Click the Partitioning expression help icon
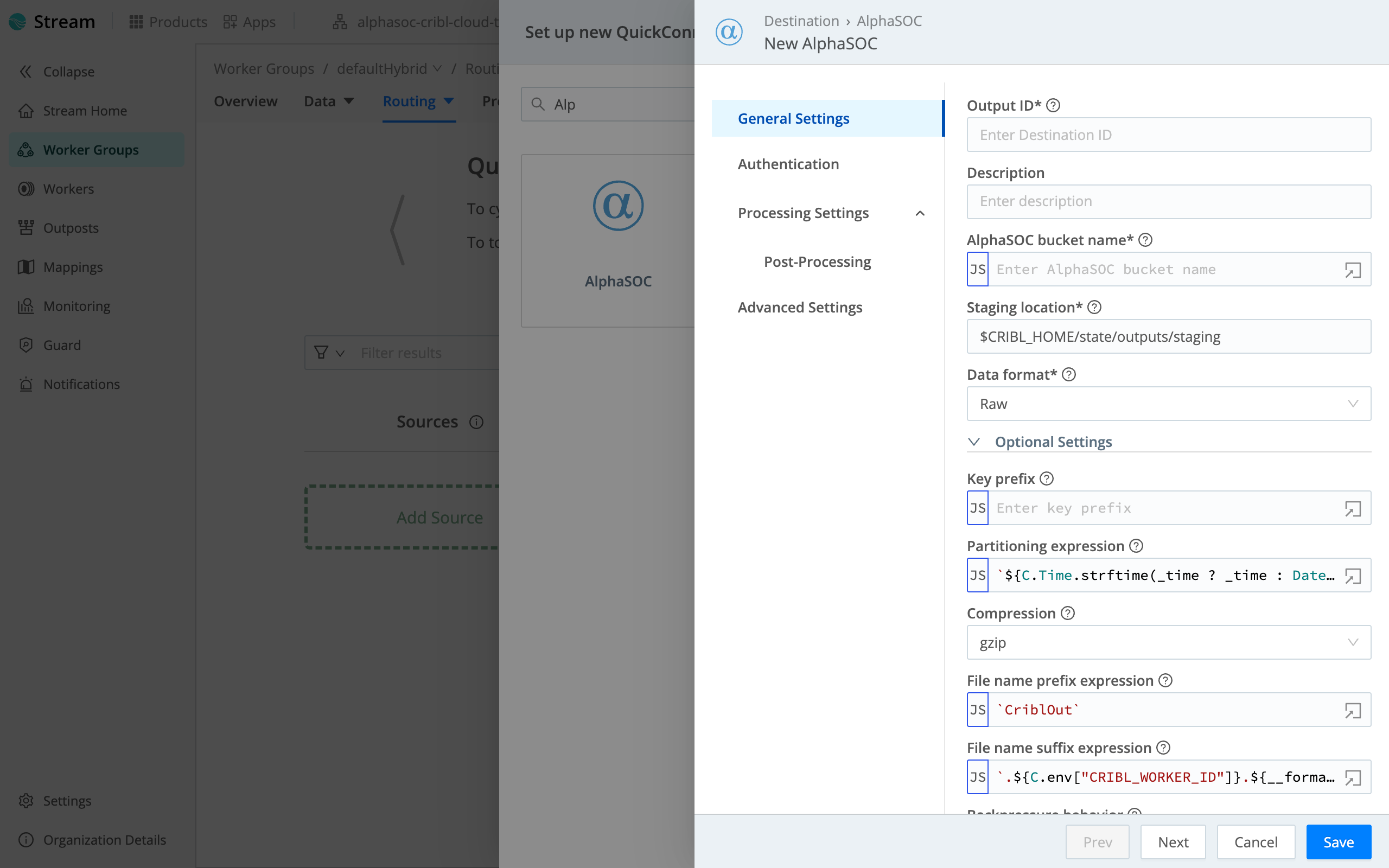The height and width of the screenshot is (868, 1389). [1137, 546]
